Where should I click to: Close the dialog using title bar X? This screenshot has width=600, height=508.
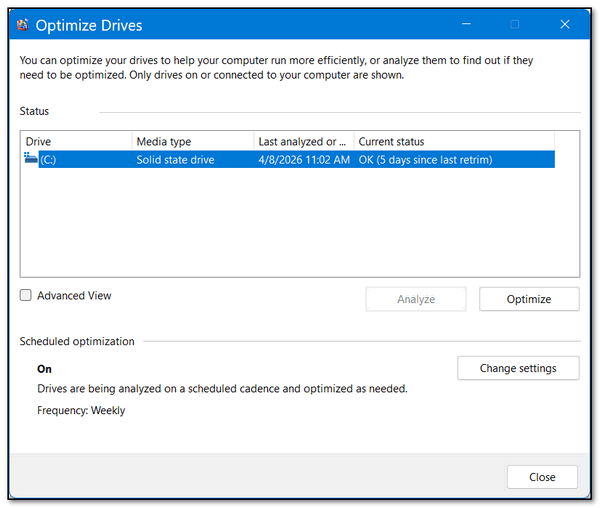[566, 24]
